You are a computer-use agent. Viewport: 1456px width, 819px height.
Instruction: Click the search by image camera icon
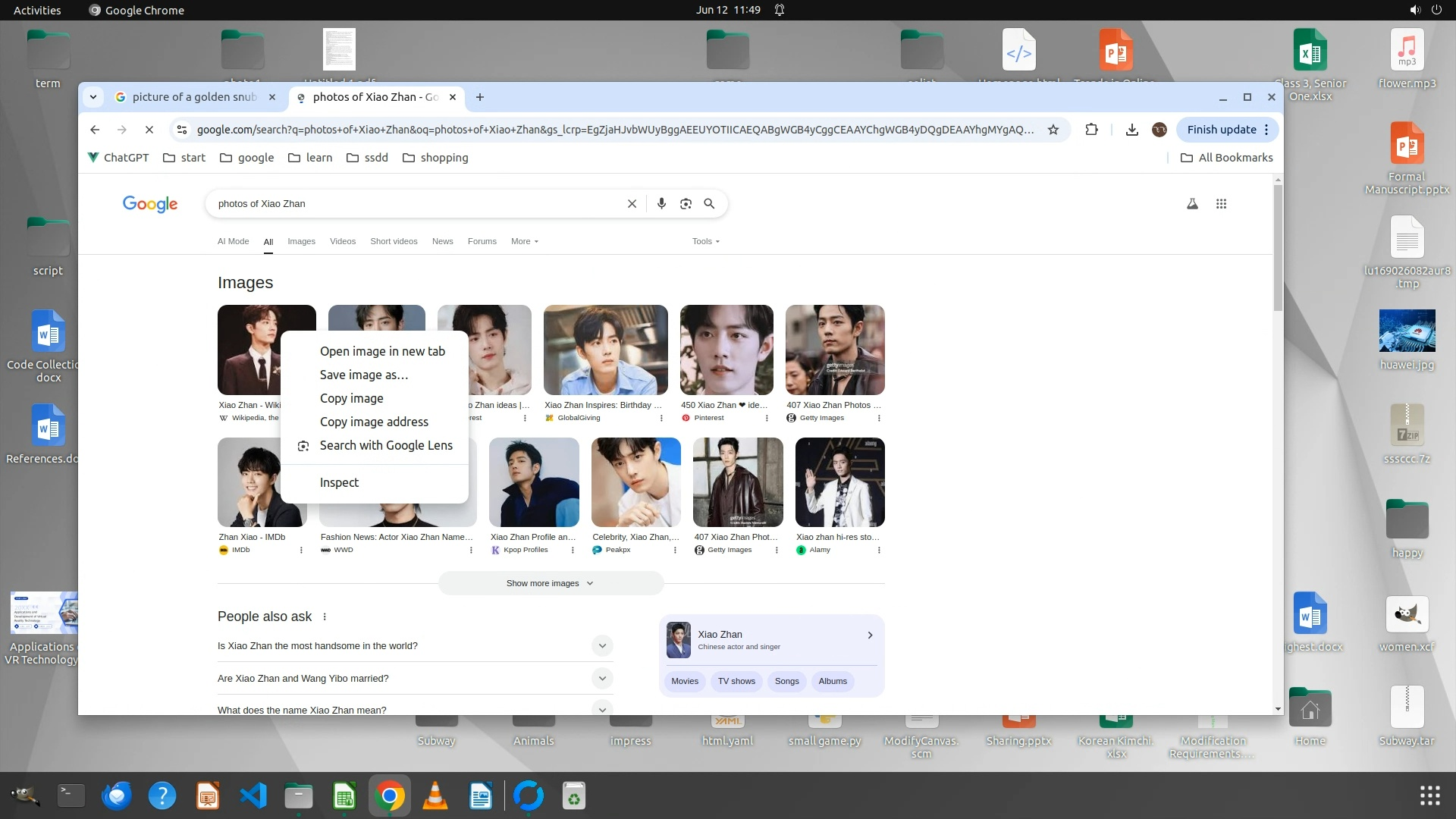[x=686, y=203]
